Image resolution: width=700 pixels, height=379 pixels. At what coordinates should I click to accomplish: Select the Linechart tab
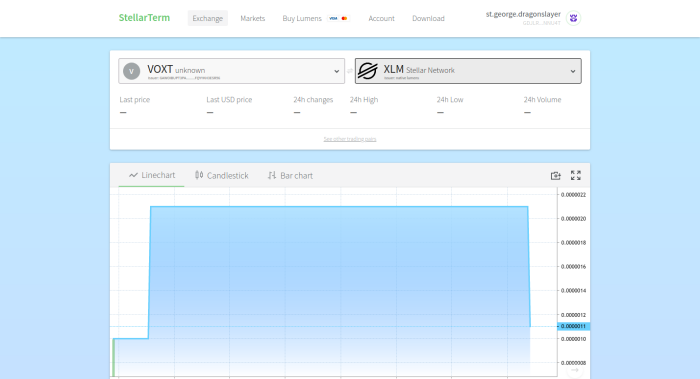(151, 175)
